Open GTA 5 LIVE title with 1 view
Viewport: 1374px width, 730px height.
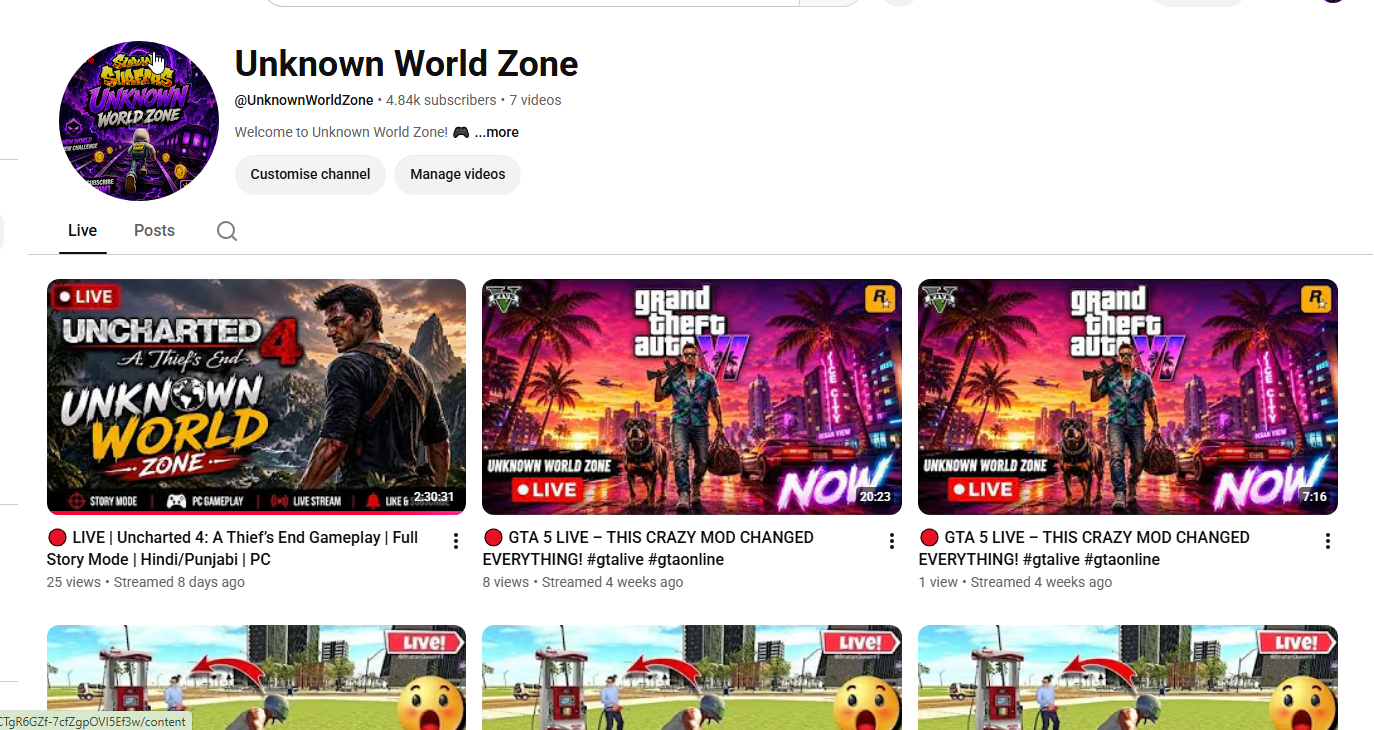1084,548
